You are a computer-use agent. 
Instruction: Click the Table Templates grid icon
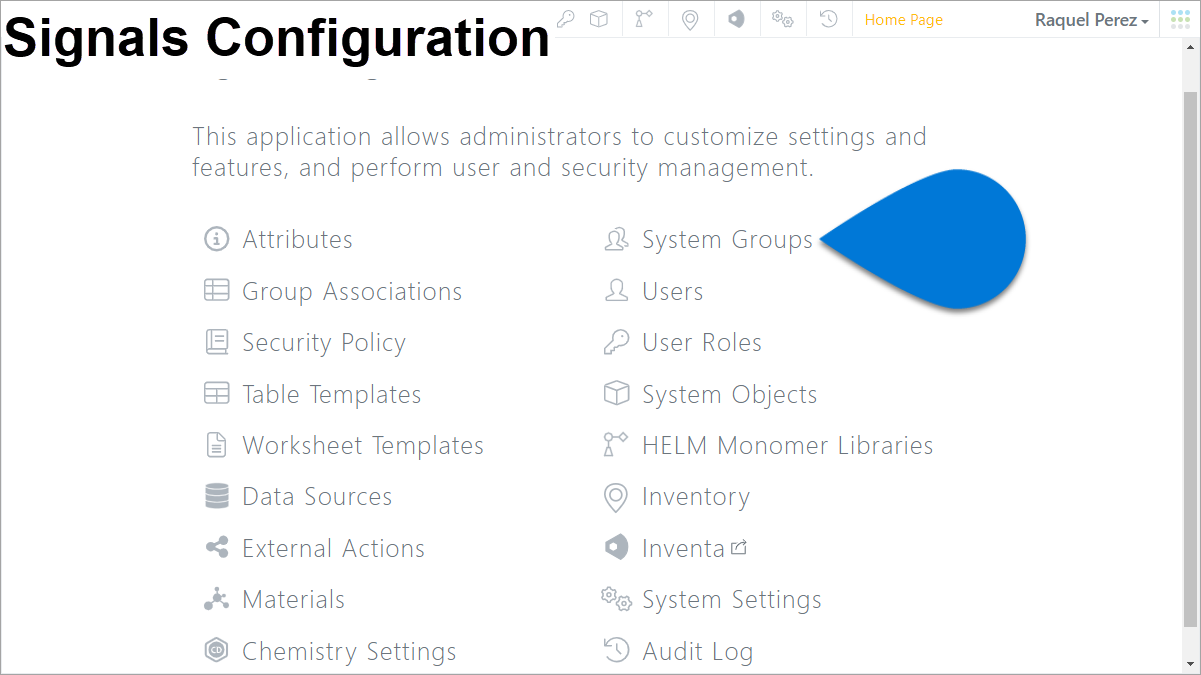pos(216,393)
